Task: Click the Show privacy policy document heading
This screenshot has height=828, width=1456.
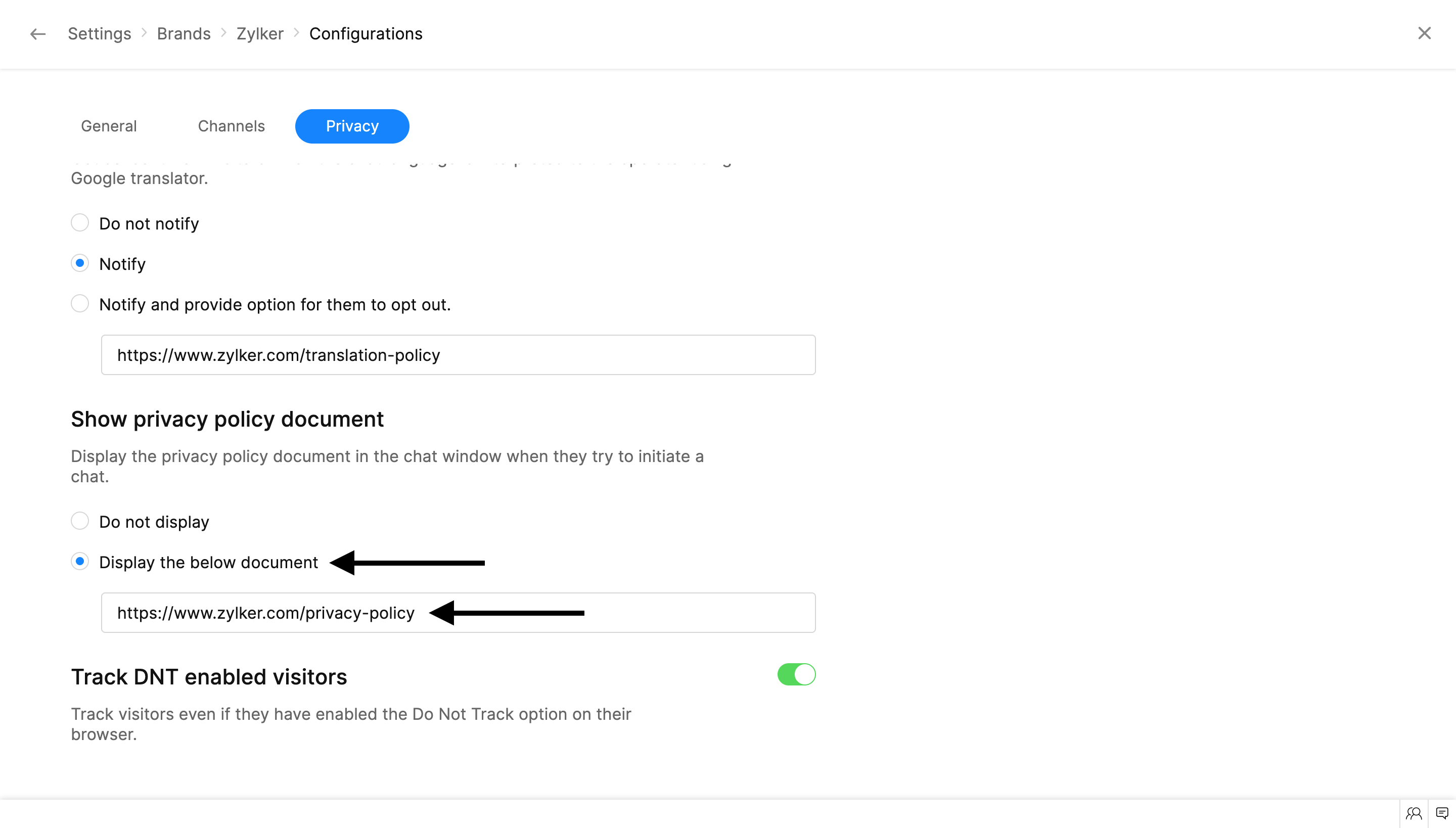Action: point(227,419)
